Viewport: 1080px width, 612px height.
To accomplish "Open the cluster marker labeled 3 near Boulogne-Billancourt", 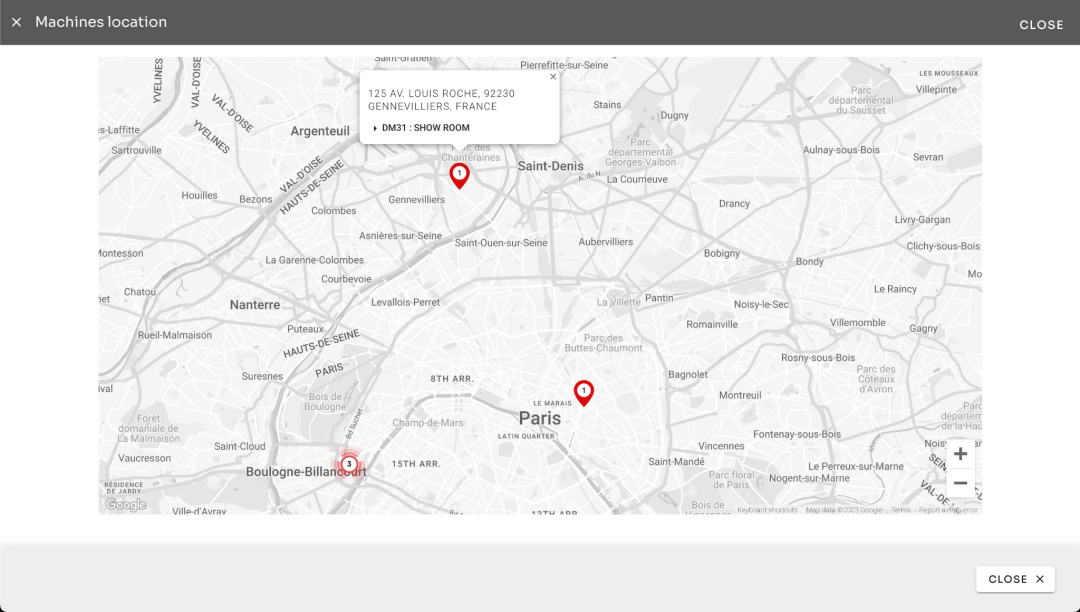I will pos(349,464).
